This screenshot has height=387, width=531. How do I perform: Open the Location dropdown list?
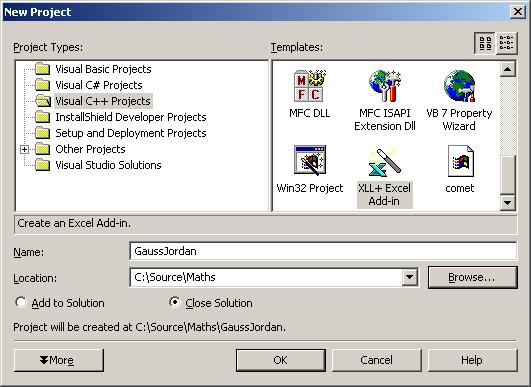(x=409, y=277)
